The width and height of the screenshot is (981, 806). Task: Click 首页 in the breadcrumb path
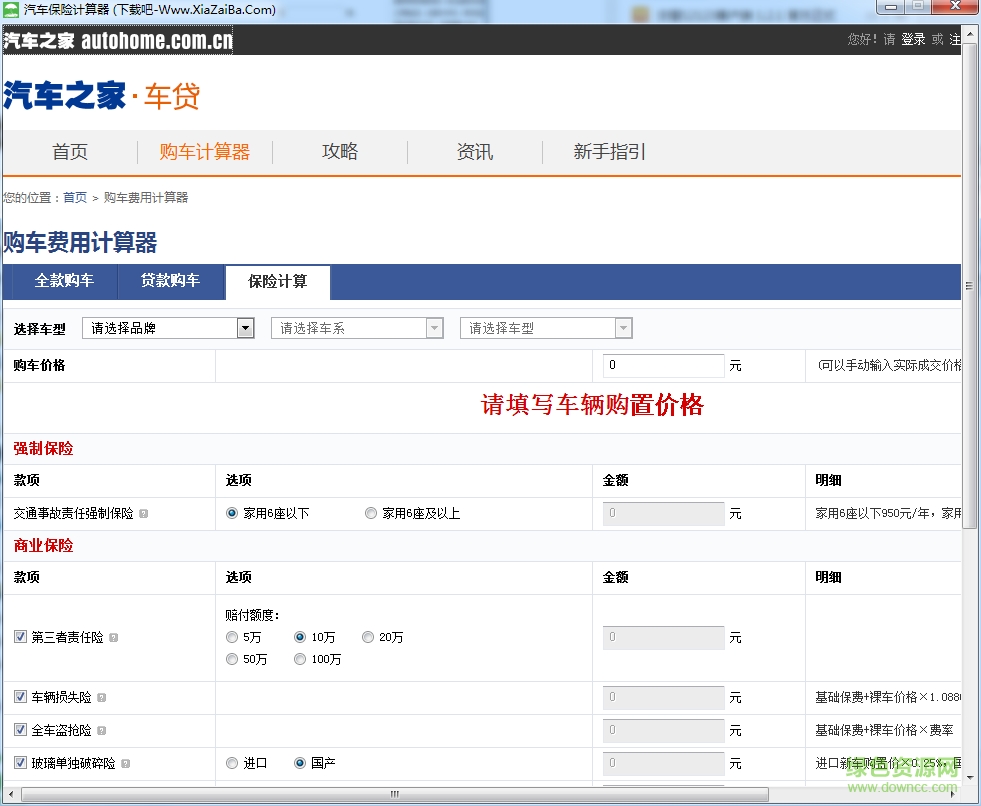click(x=74, y=197)
